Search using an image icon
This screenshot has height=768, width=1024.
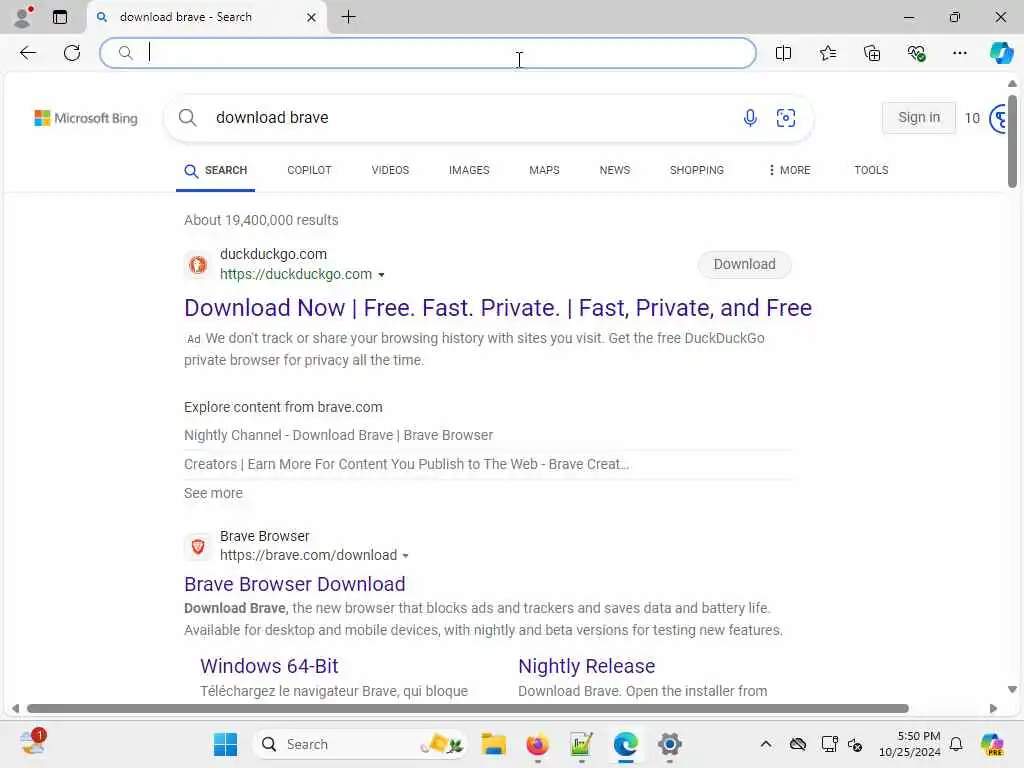pos(786,118)
